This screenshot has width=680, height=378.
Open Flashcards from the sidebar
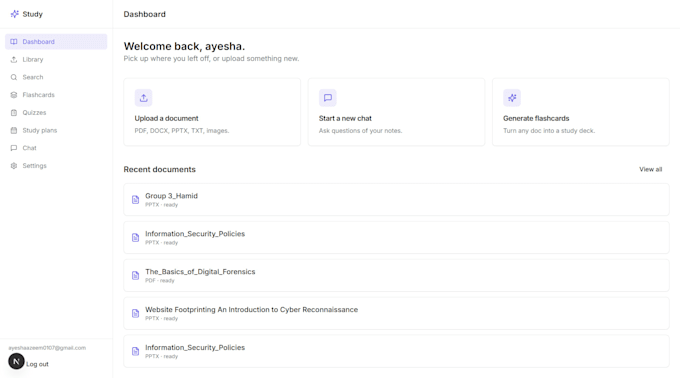(x=56, y=95)
